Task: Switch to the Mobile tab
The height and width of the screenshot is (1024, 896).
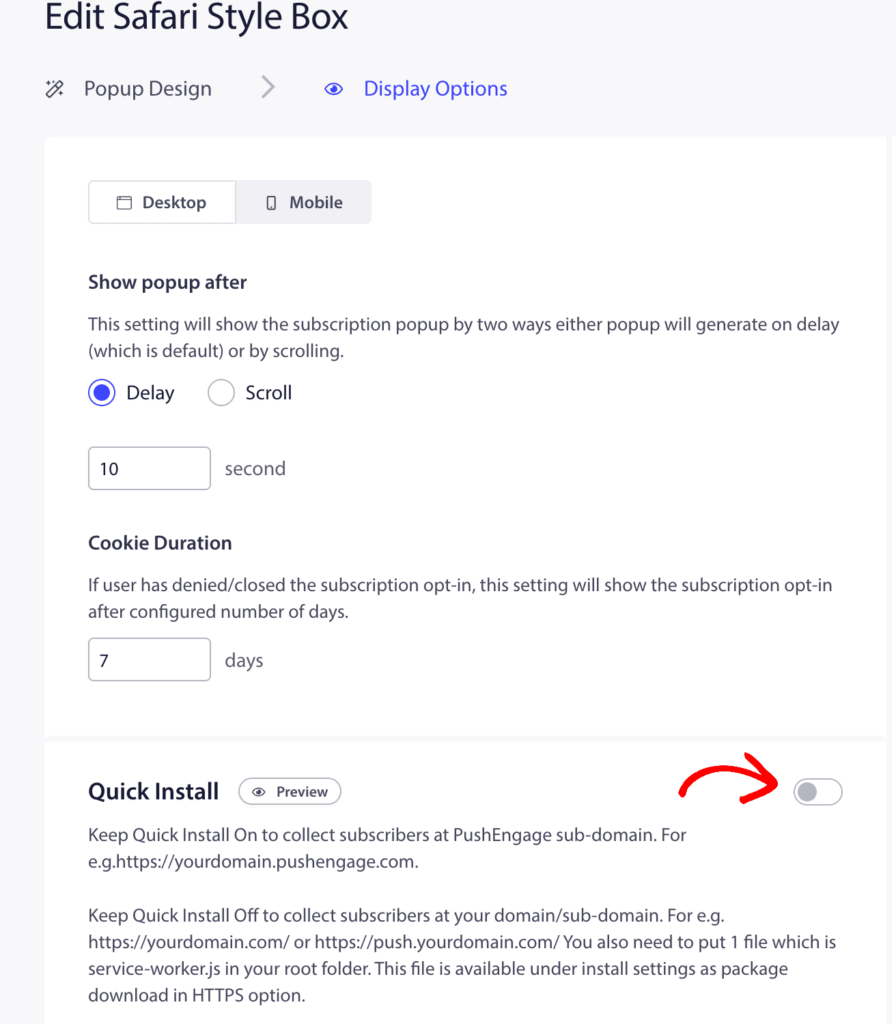Action: [x=304, y=202]
